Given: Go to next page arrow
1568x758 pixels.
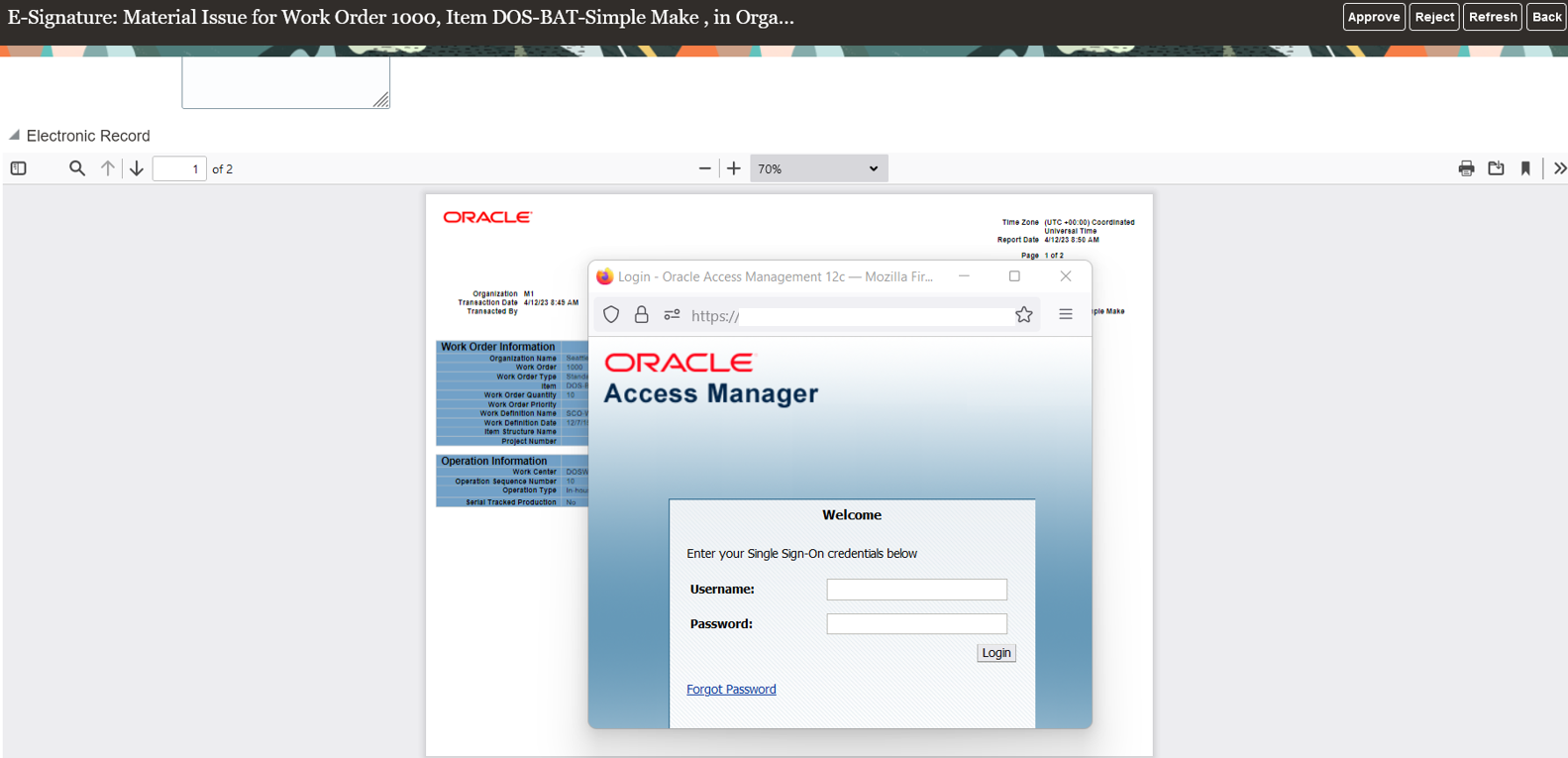Looking at the screenshot, I should tap(137, 168).
